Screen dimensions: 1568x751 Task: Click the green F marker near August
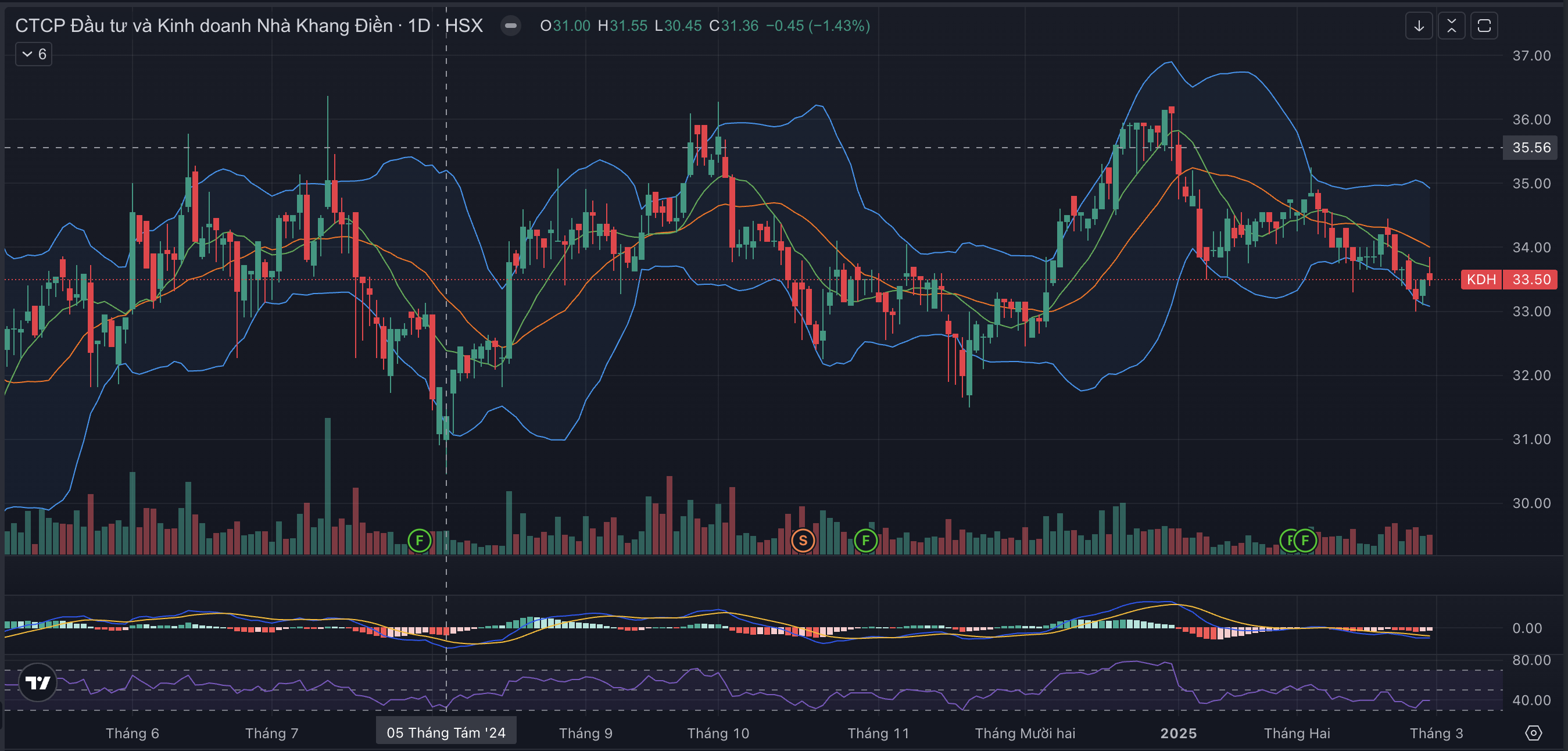[x=420, y=541]
